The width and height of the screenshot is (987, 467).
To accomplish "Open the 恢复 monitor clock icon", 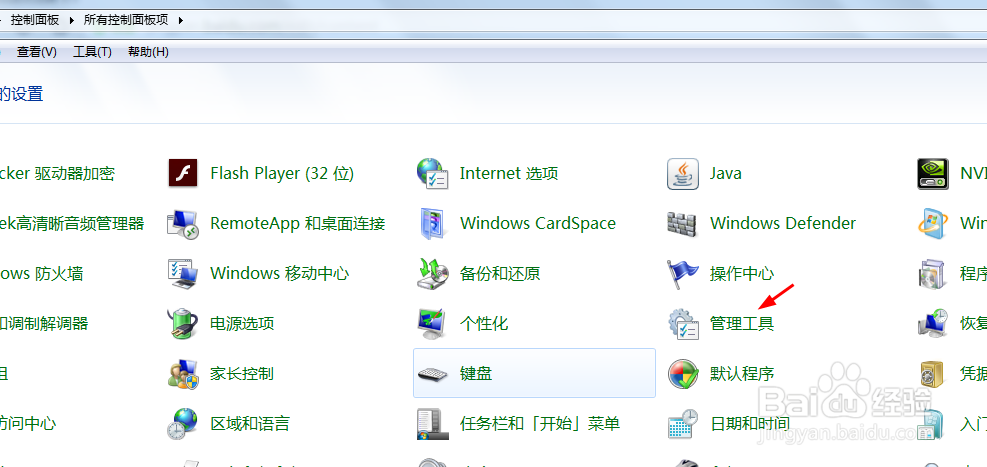I will [932, 324].
